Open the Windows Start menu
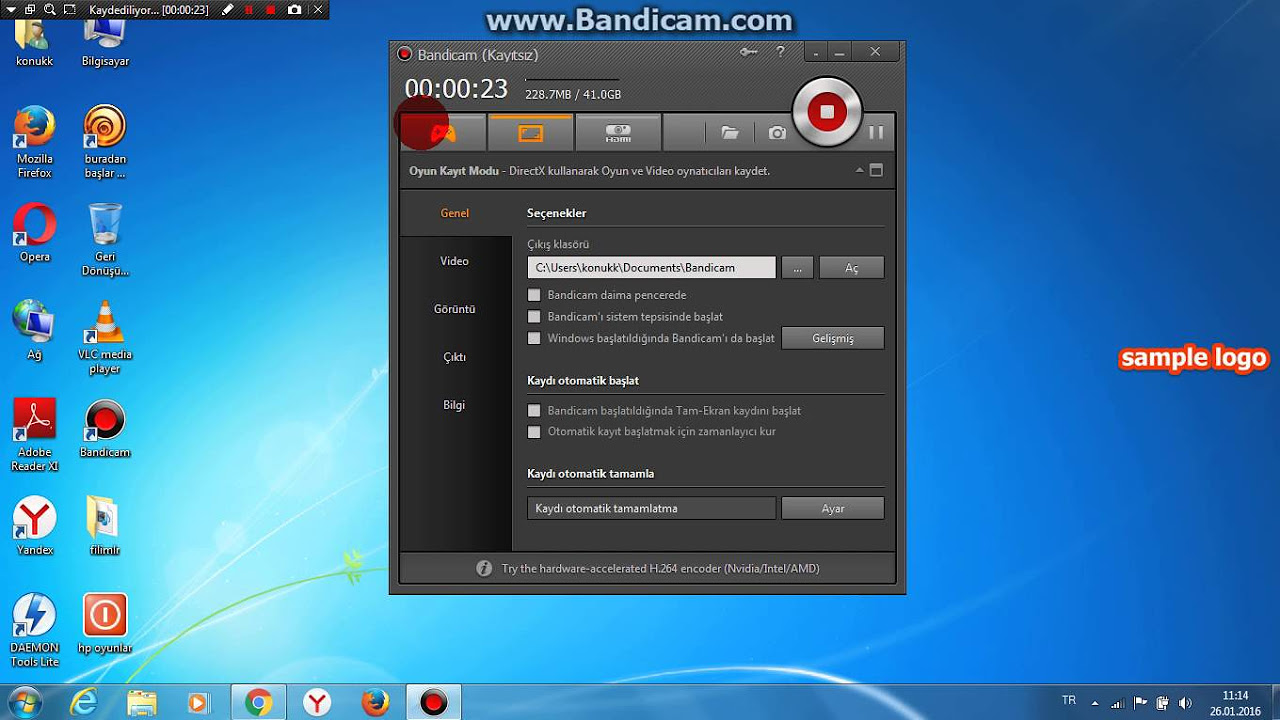1280x720 pixels. coord(24,702)
